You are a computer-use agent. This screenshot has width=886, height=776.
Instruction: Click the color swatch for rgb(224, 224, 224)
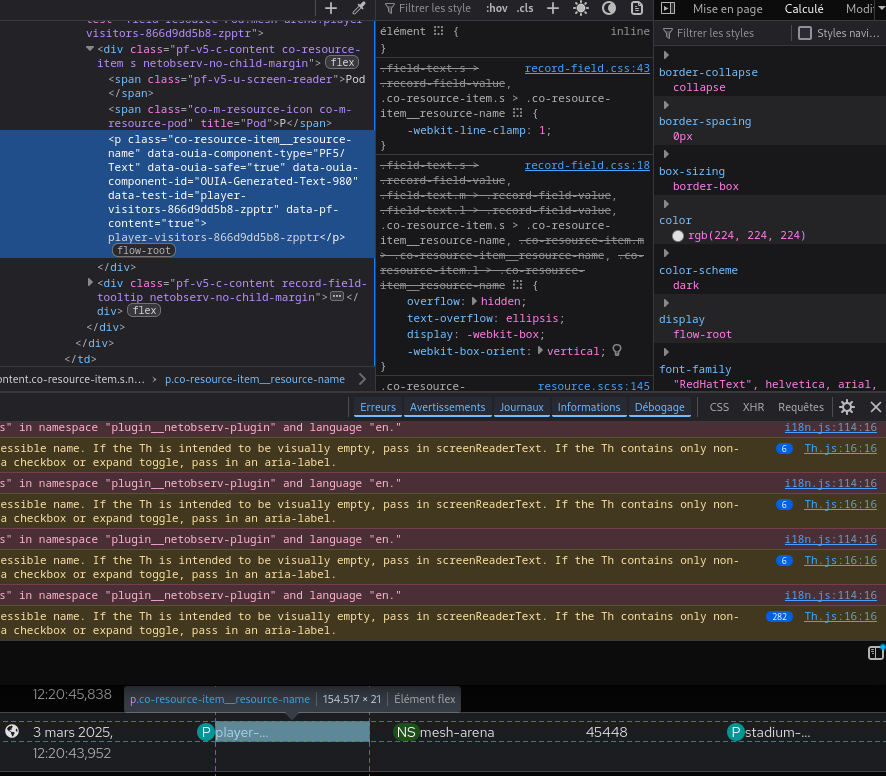(x=678, y=236)
